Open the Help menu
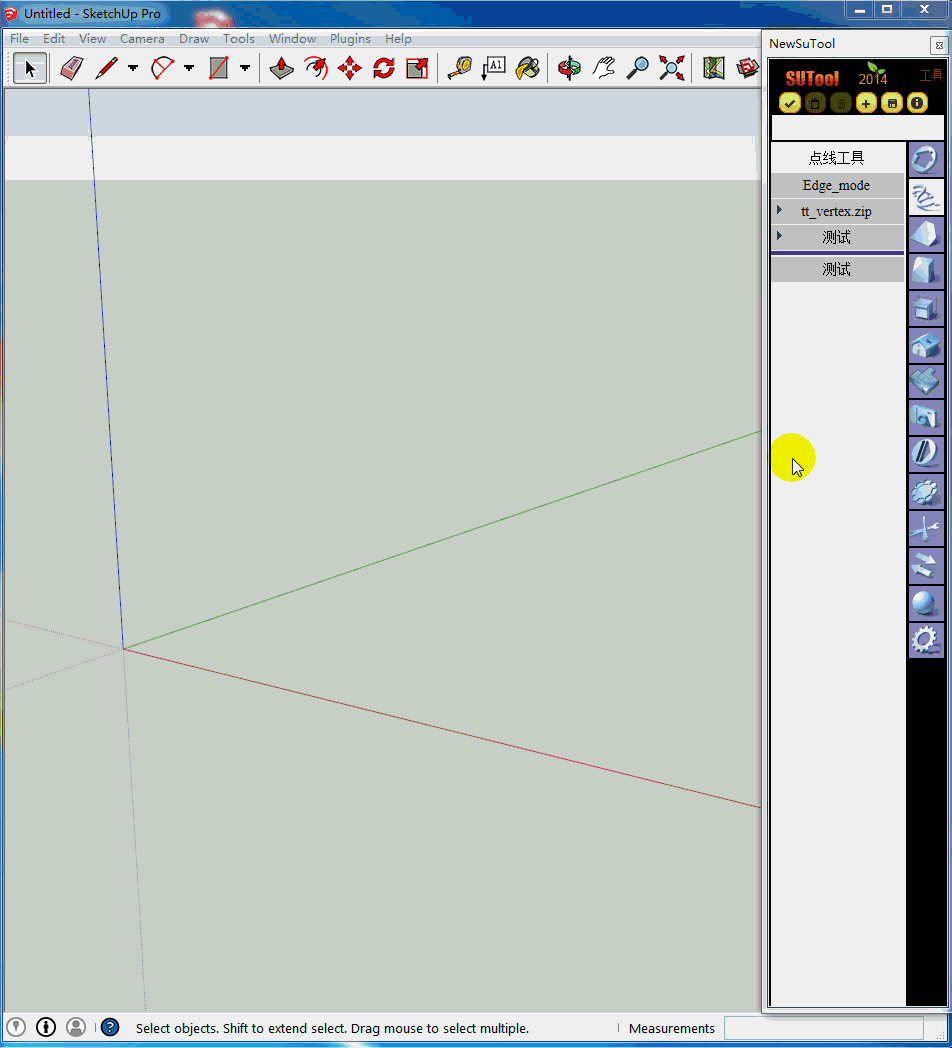Viewport: 952px width, 1048px height. 398,39
